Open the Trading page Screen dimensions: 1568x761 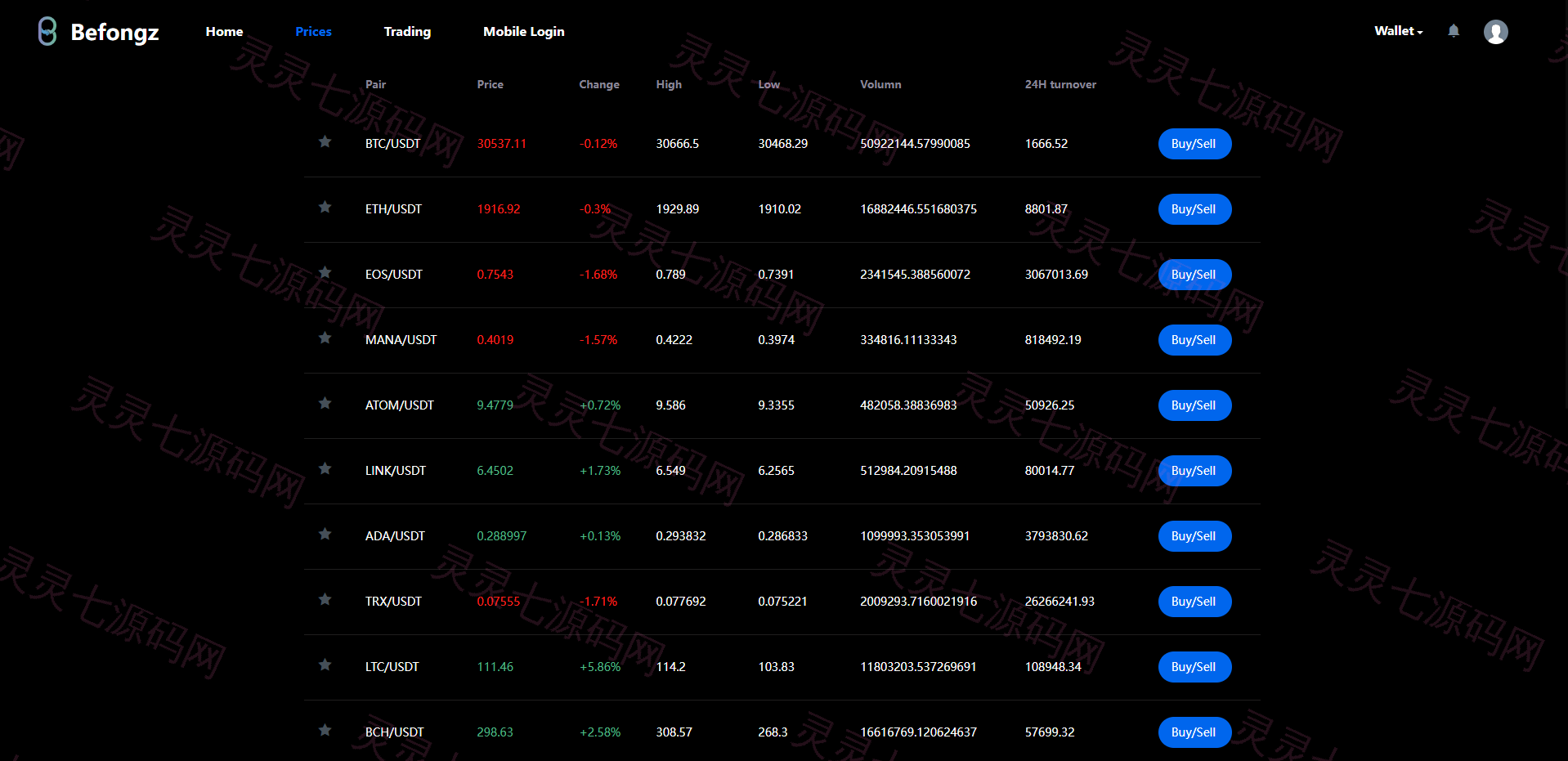coord(407,32)
